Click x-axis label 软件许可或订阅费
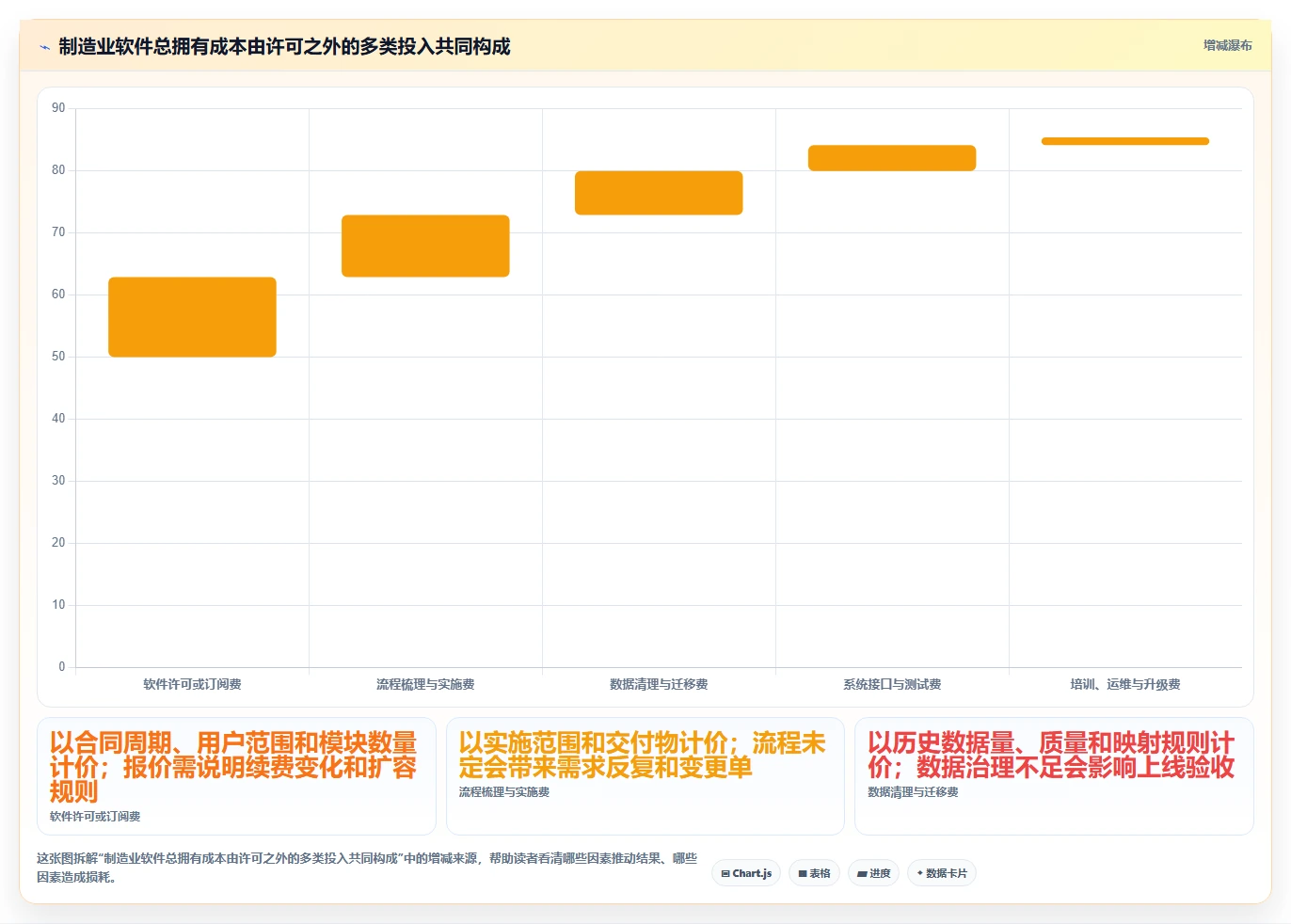The height and width of the screenshot is (924, 1291). [x=192, y=684]
